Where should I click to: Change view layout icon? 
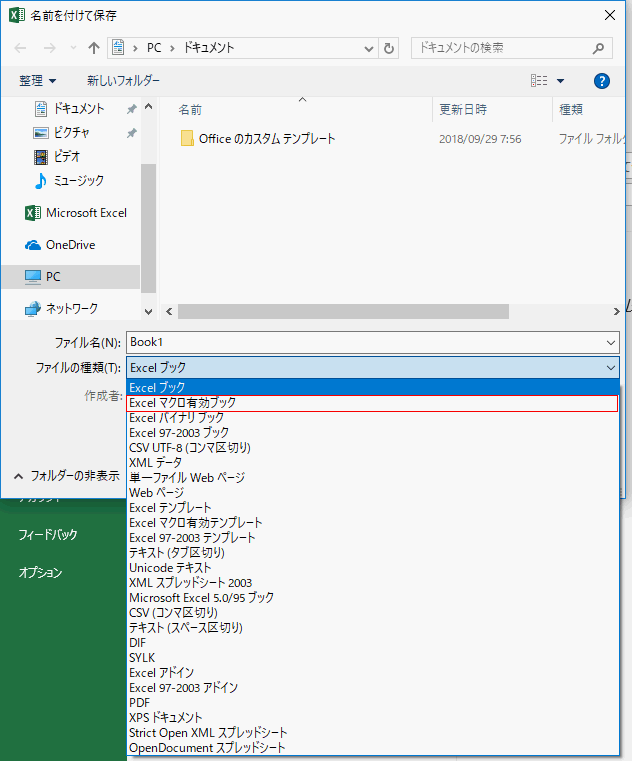click(x=539, y=81)
